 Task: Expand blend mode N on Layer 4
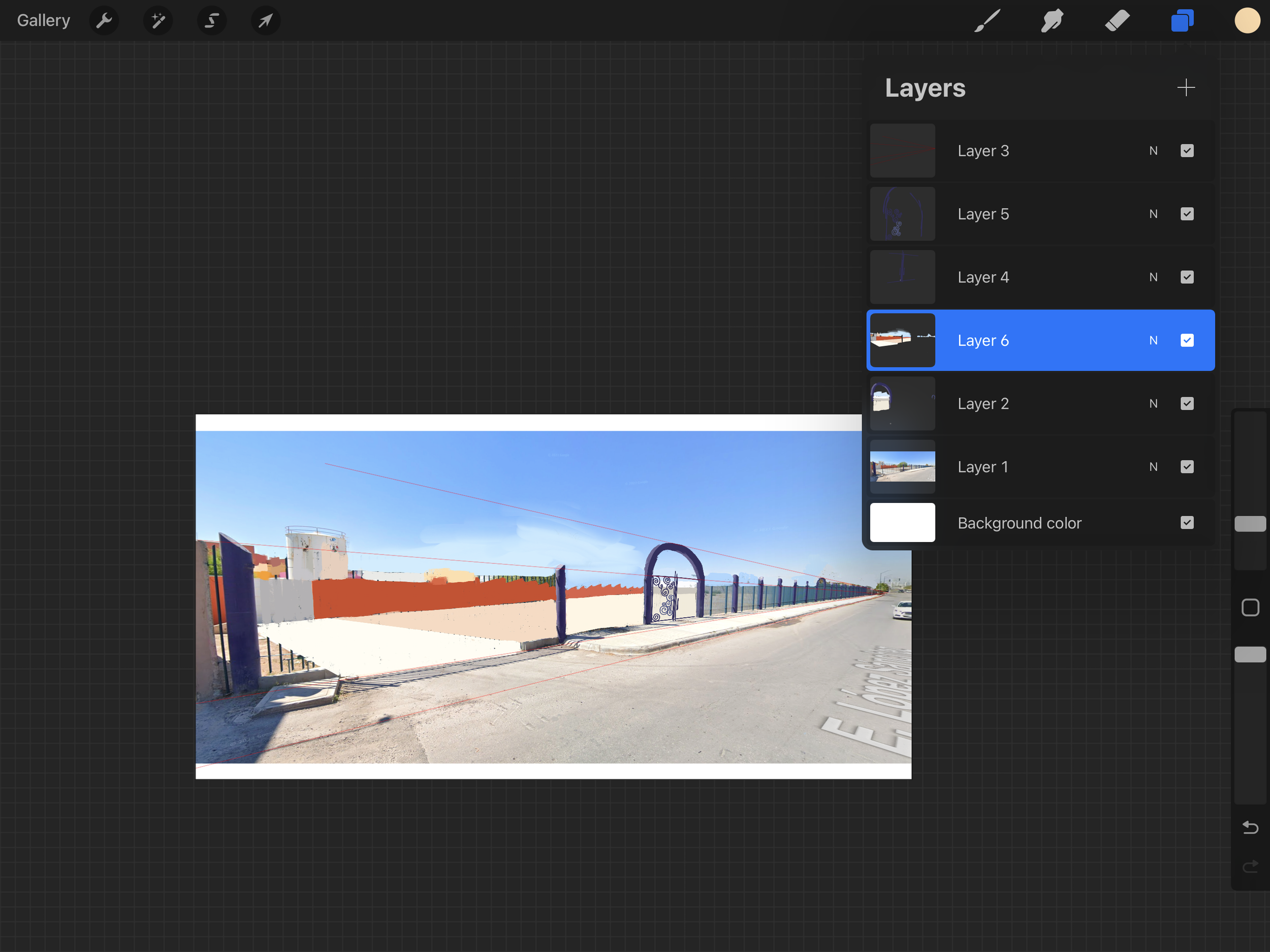tap(1153, 277)
